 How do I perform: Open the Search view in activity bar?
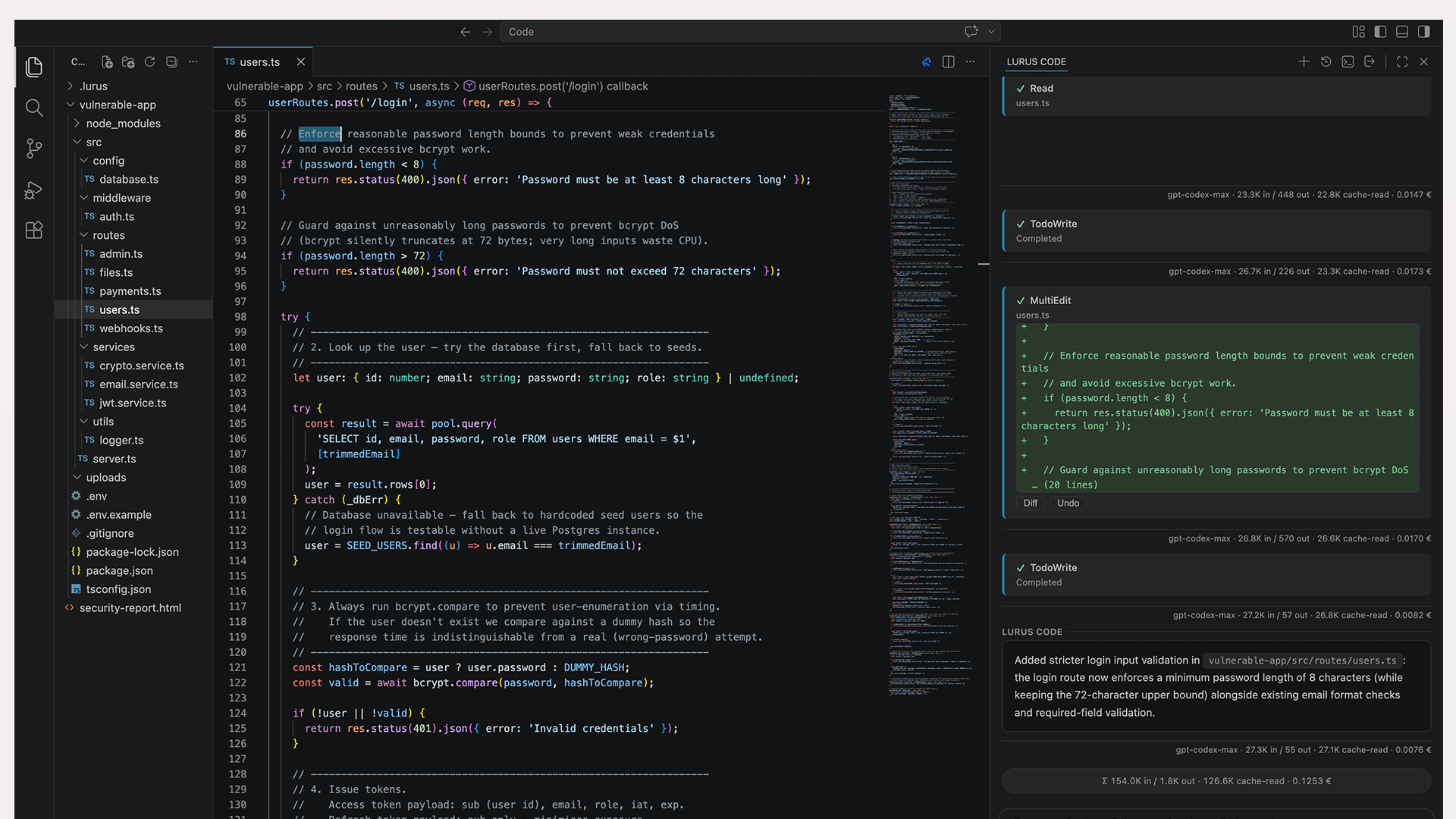click(34, 108)
